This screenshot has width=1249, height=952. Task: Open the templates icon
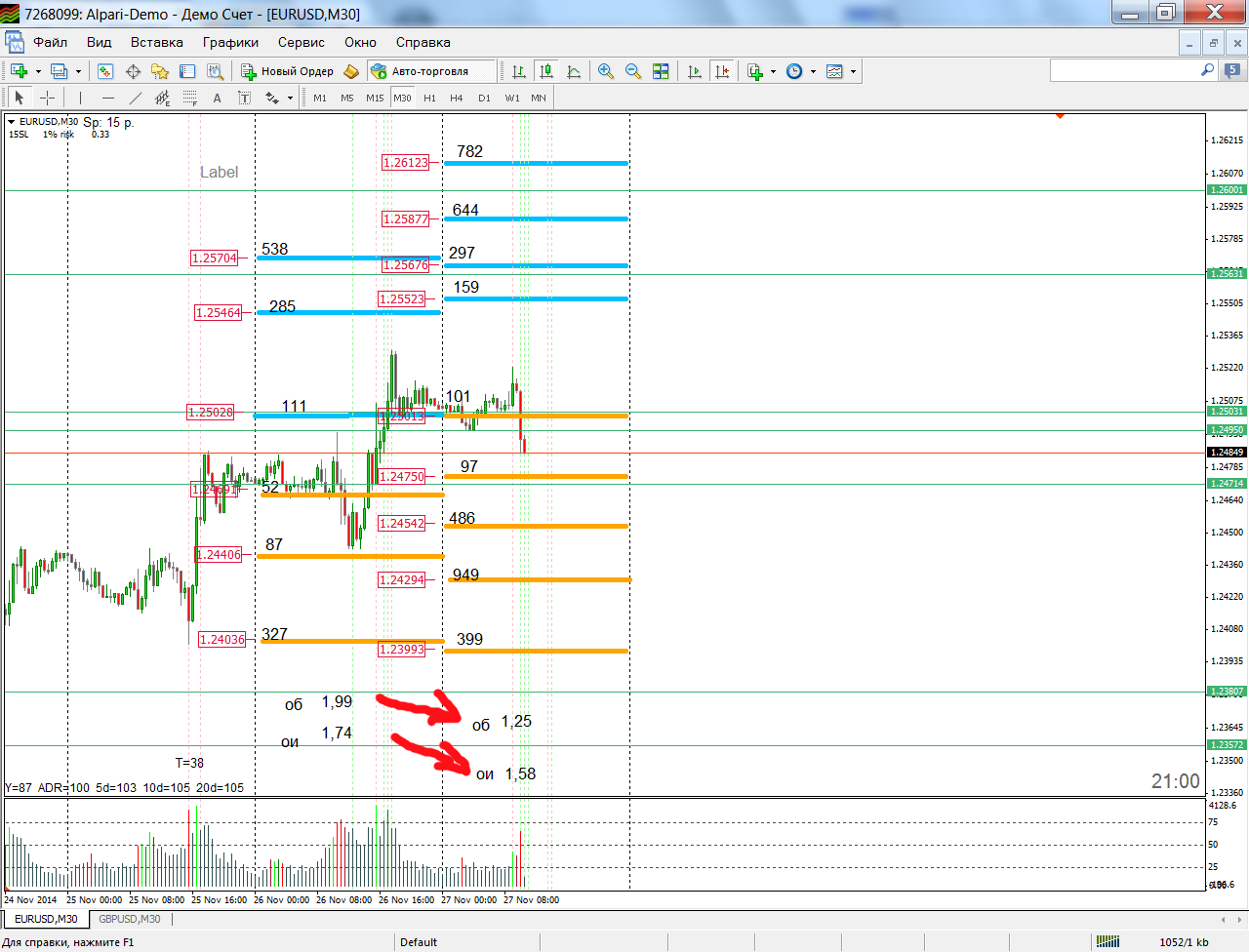[834, 71]
